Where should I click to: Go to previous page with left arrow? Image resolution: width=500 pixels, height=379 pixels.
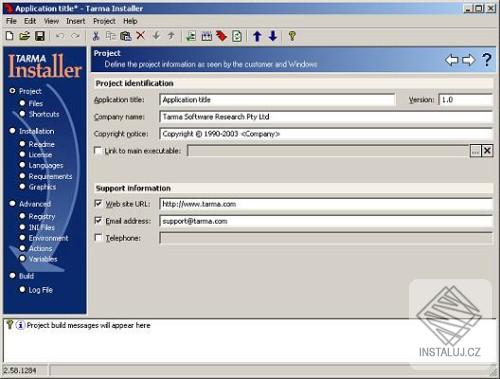452,60
